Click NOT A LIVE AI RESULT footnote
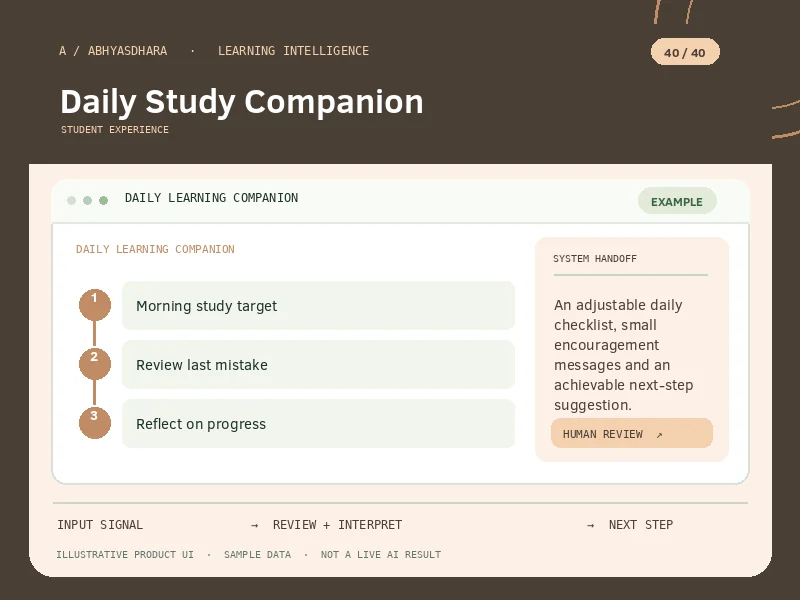Screen dimensions: 800x600 click(381, 555)
